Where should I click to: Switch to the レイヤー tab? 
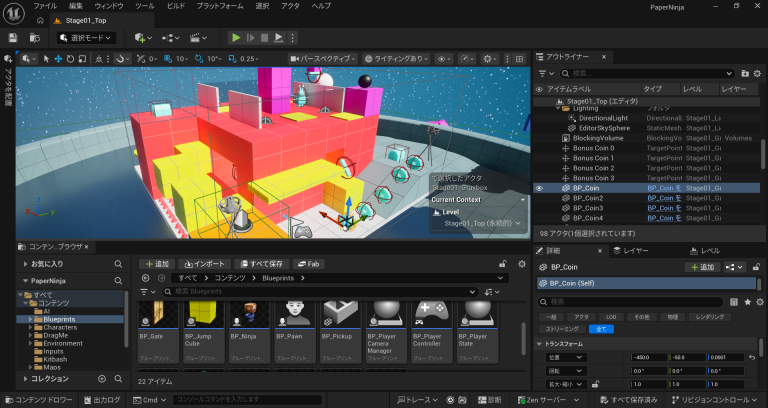click(631, 251)
